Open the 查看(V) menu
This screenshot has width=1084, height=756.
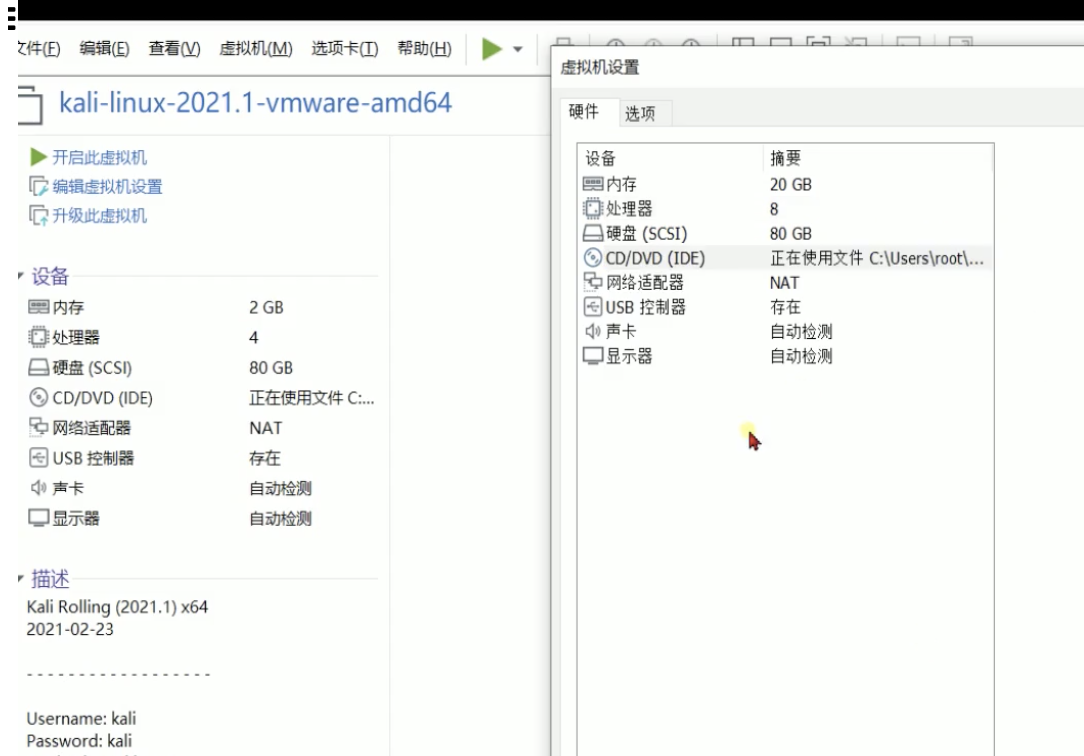click(174, 48)
